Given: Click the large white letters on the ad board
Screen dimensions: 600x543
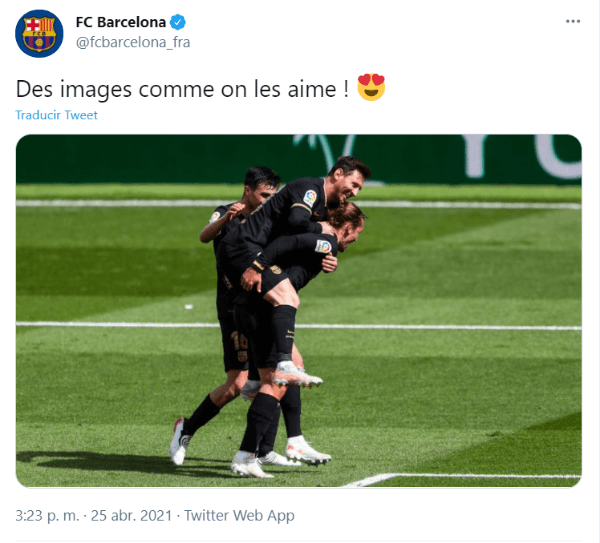Looking at the screenshot, I should coord(522,156).
